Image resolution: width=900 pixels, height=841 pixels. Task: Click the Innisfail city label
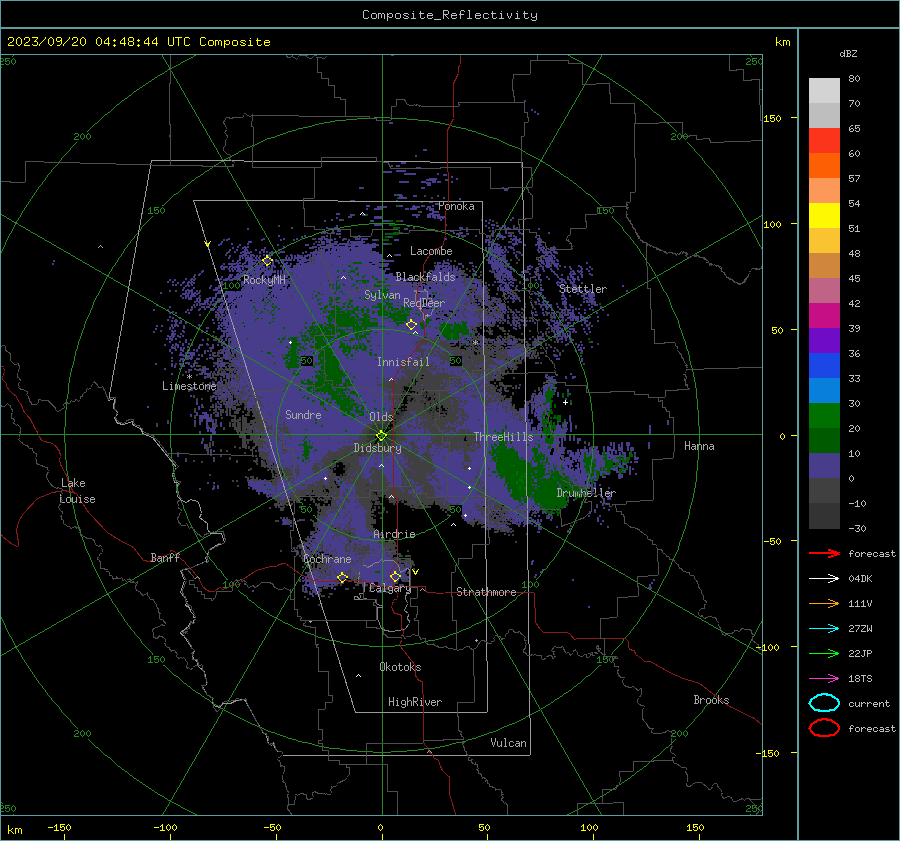click(x=403, y=362)
